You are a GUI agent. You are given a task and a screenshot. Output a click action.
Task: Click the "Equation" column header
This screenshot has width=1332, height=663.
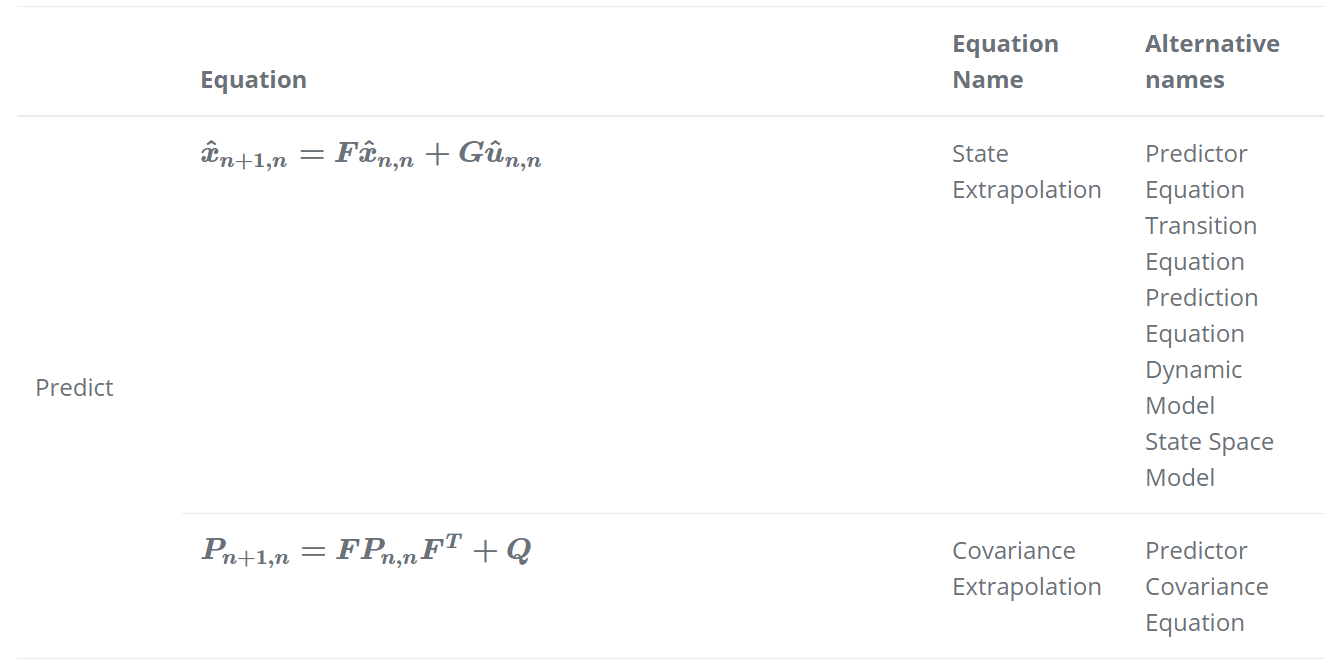pos(253,80)
